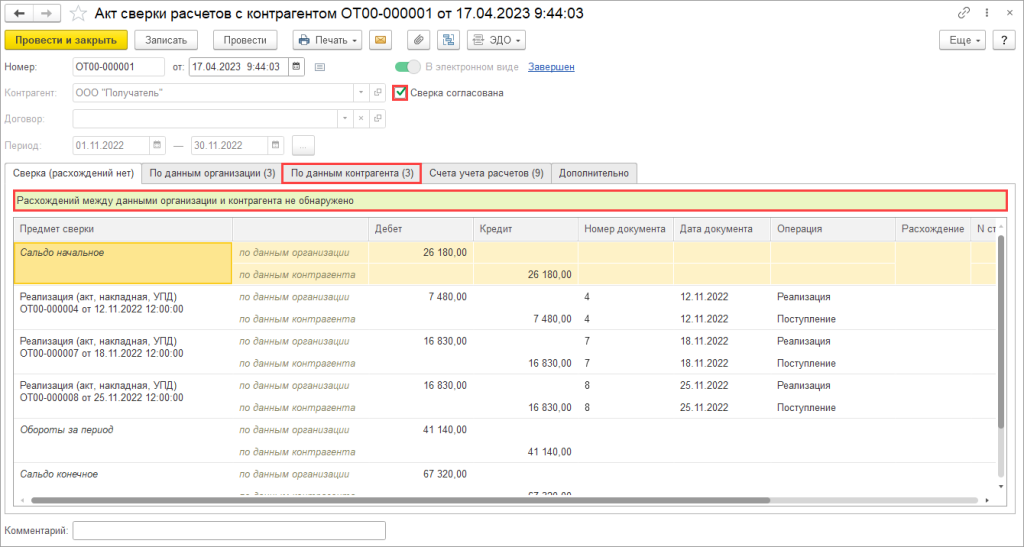Click the back navigation arrow
The width and height of the screenshot is (1024, 547).
coord(19,14)
